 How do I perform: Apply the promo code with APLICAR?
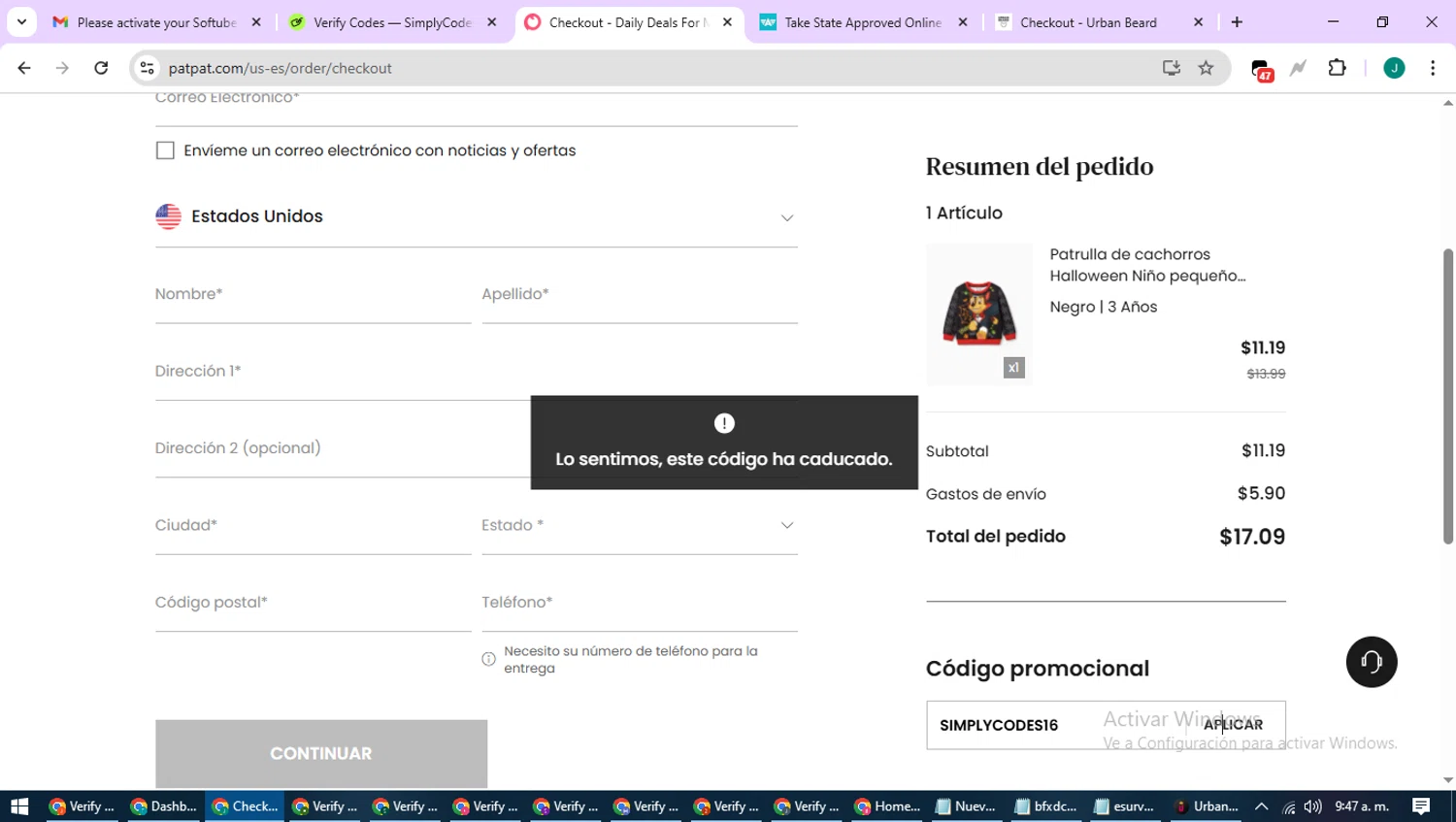pyautogui.click(x=1233, y=725)
